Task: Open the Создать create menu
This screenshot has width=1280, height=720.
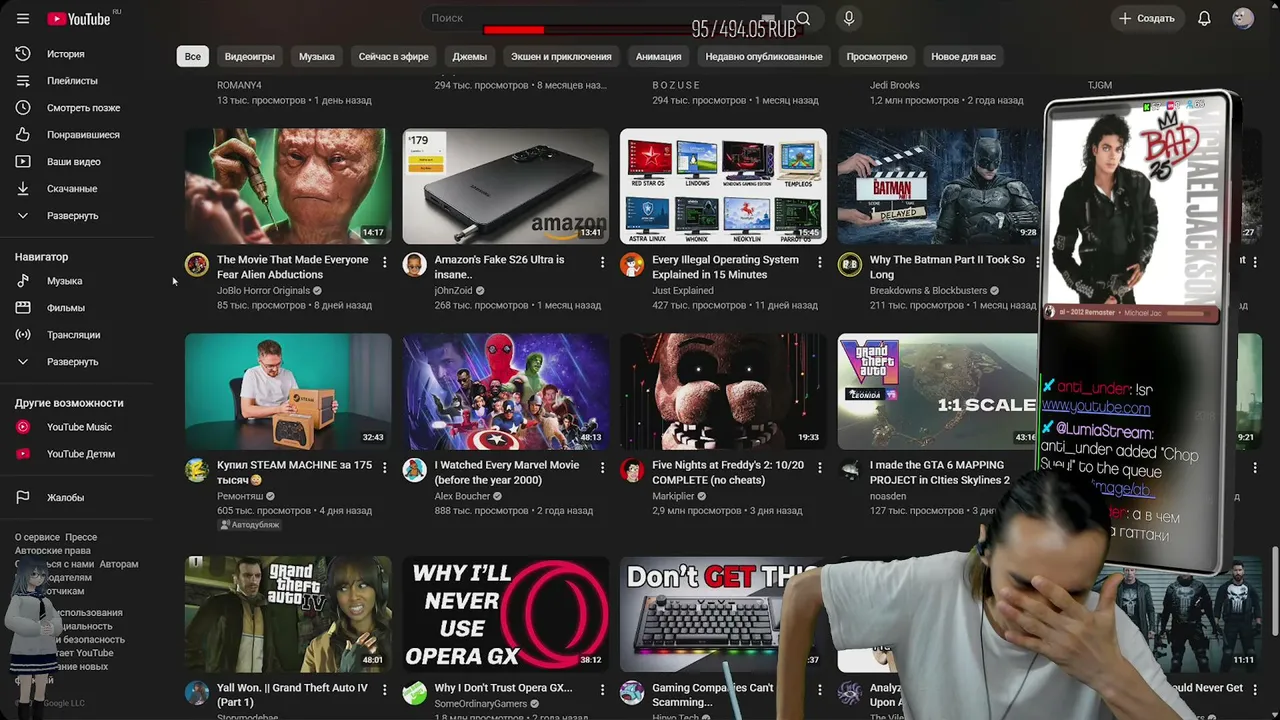Action: pos(1147,19)
